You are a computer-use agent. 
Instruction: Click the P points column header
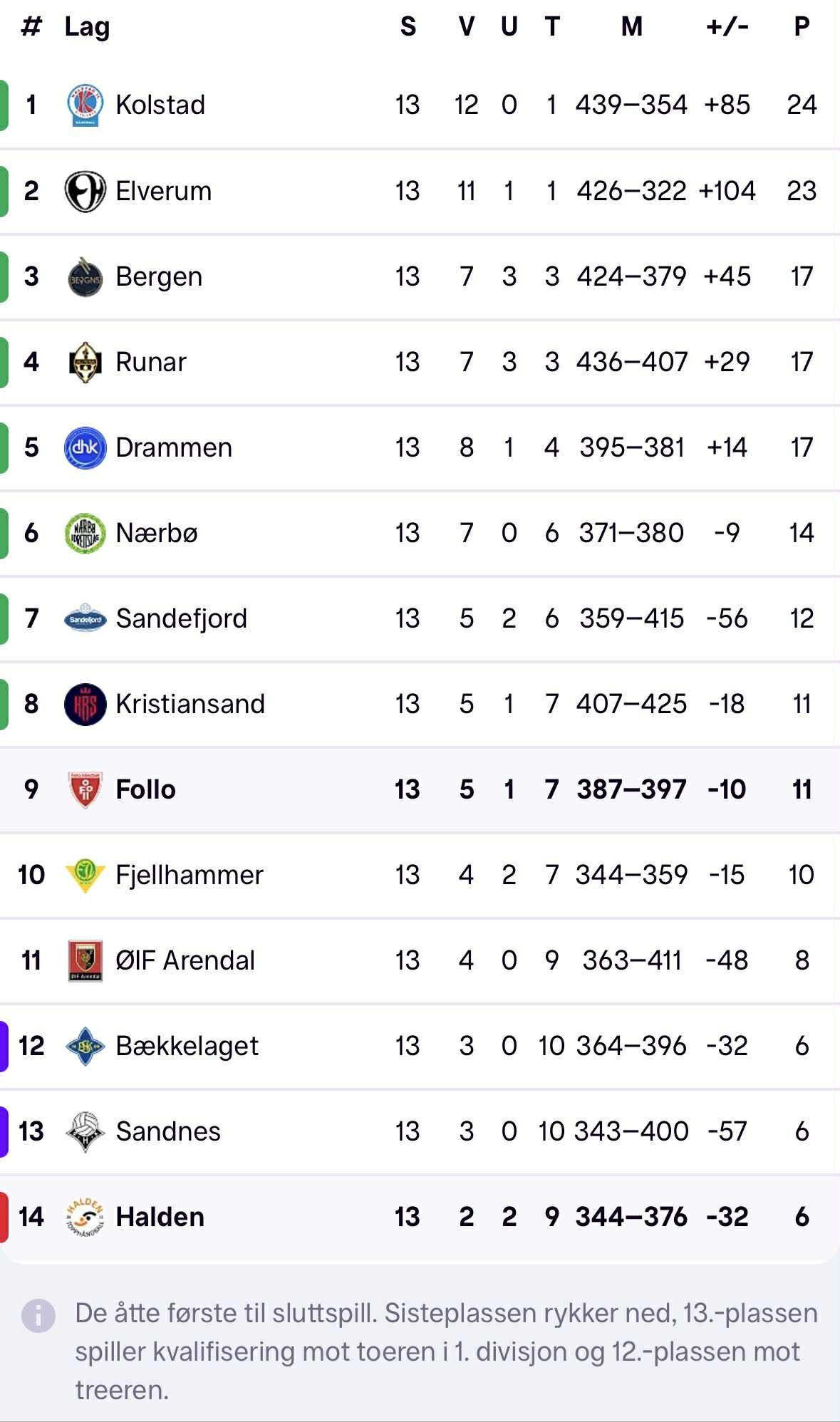point(802,27)
